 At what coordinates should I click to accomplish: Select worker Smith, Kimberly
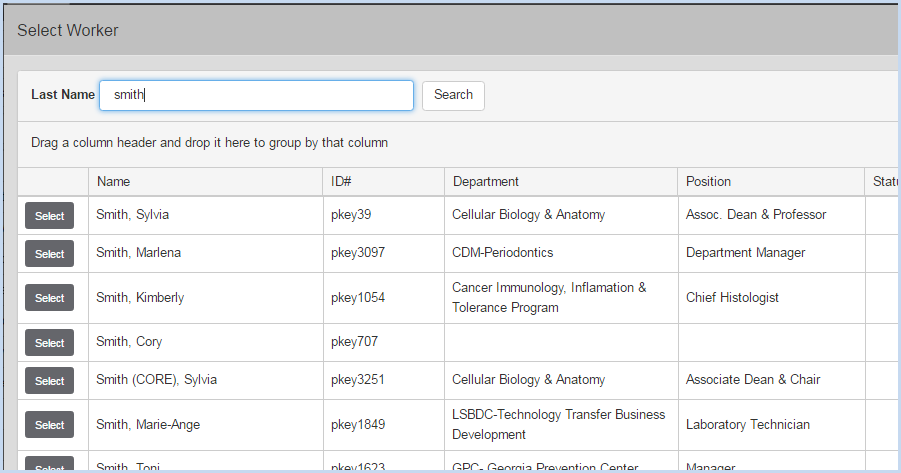click(49, 298)
